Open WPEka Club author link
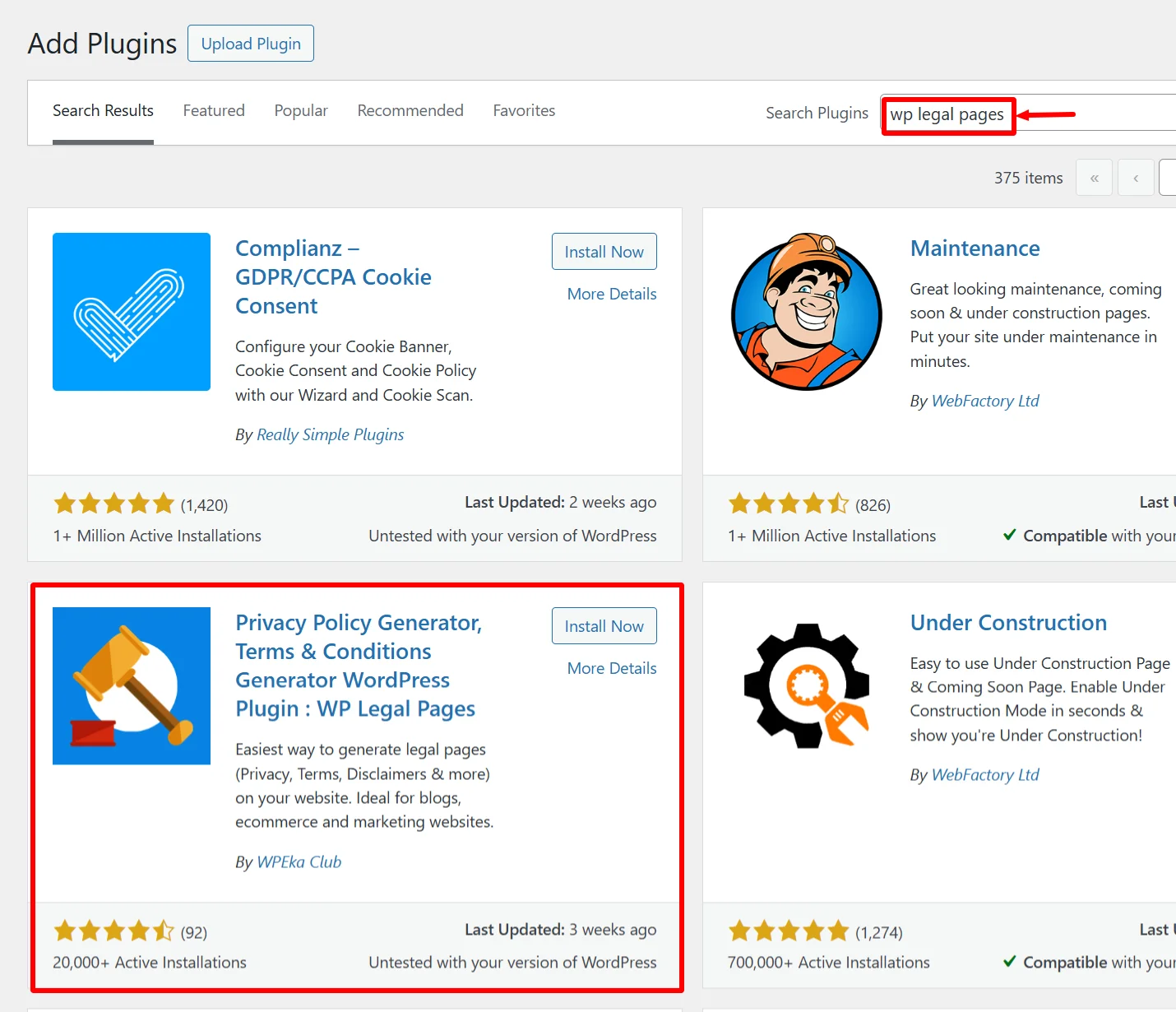Image resolution: width=1176 pixels, height=1012 pixels. coord(299,862)
